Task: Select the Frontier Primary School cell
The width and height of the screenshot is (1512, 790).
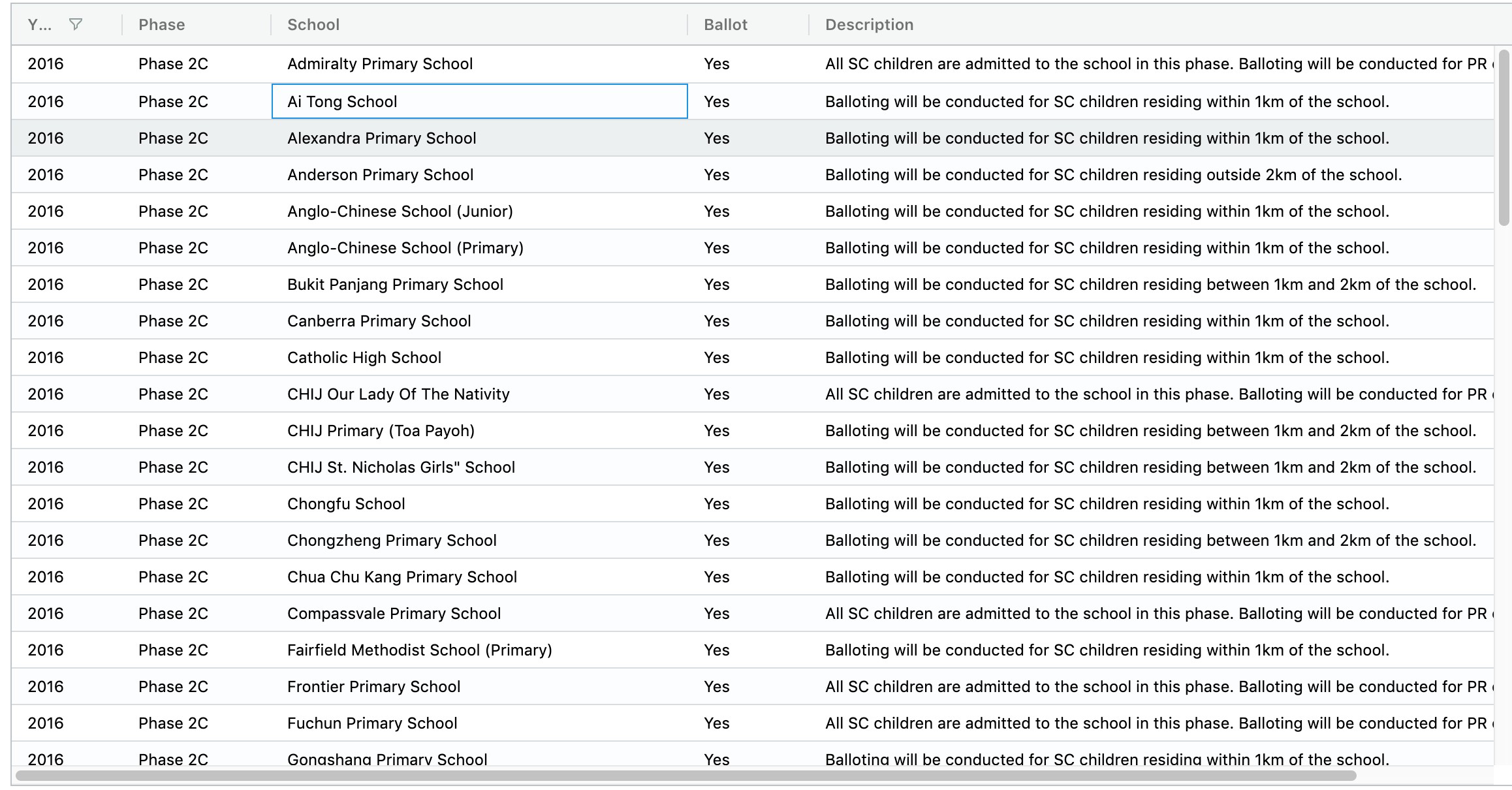Action: pos(373,687)
